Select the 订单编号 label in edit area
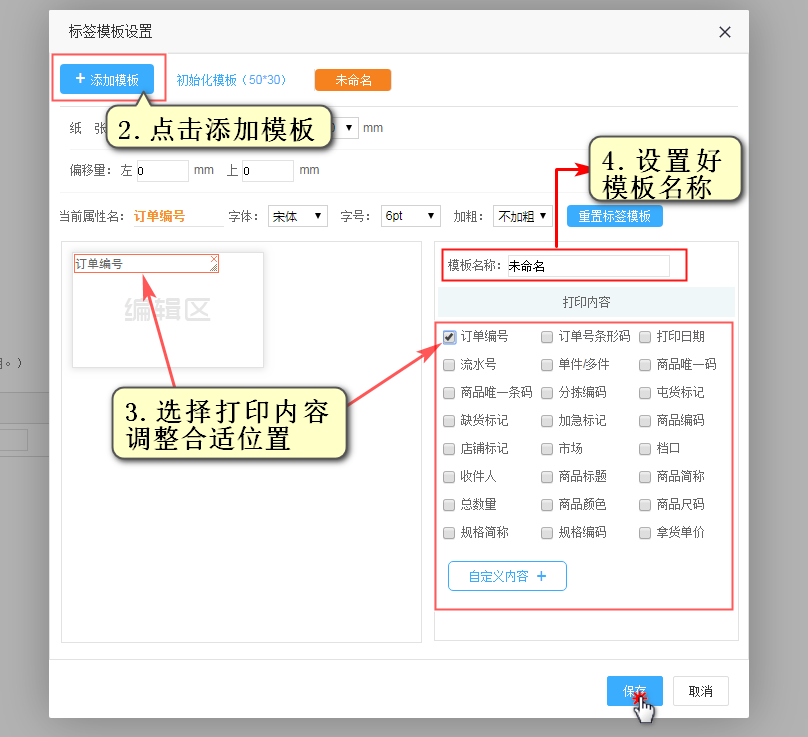This screenshot has width=808, height=737. [140, 264]
